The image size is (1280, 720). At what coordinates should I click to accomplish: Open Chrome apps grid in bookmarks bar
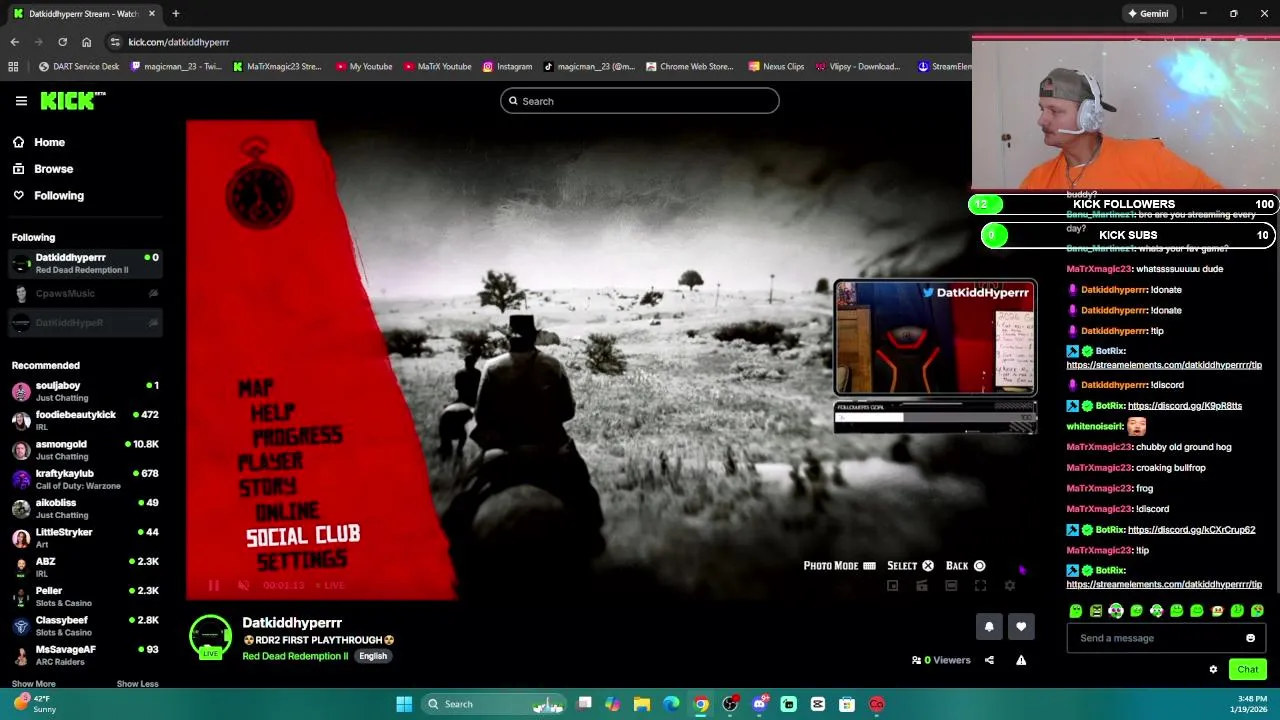tap(13, 67)
